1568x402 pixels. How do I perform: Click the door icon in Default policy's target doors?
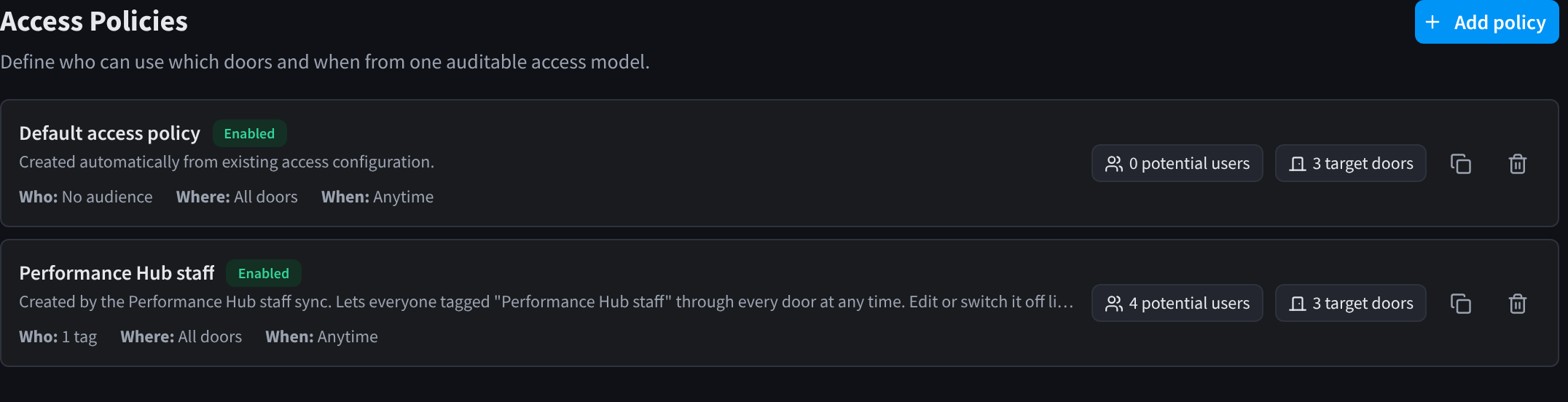1298,164
